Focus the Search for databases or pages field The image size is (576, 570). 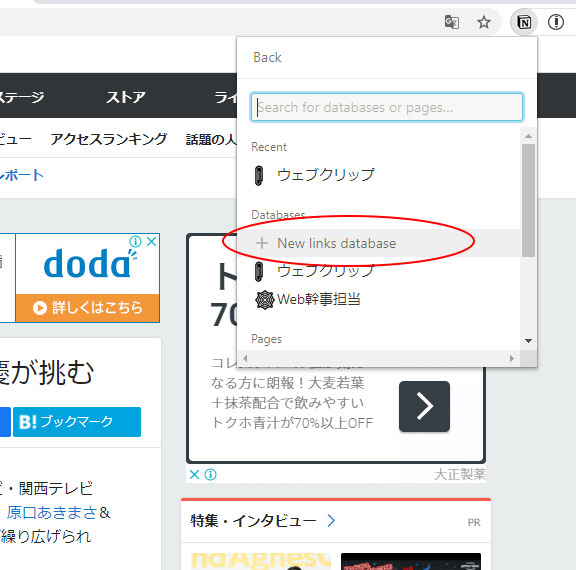click(387, 107)
